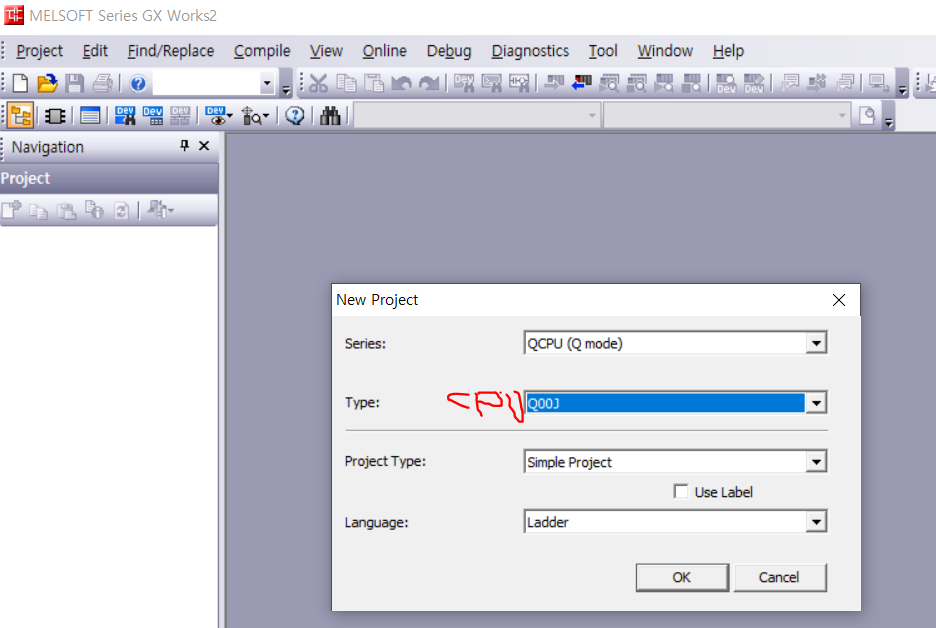The image size is (936, 628).
Task: Click the Paste clipboard icon
Action: click(x=374, y=83)
